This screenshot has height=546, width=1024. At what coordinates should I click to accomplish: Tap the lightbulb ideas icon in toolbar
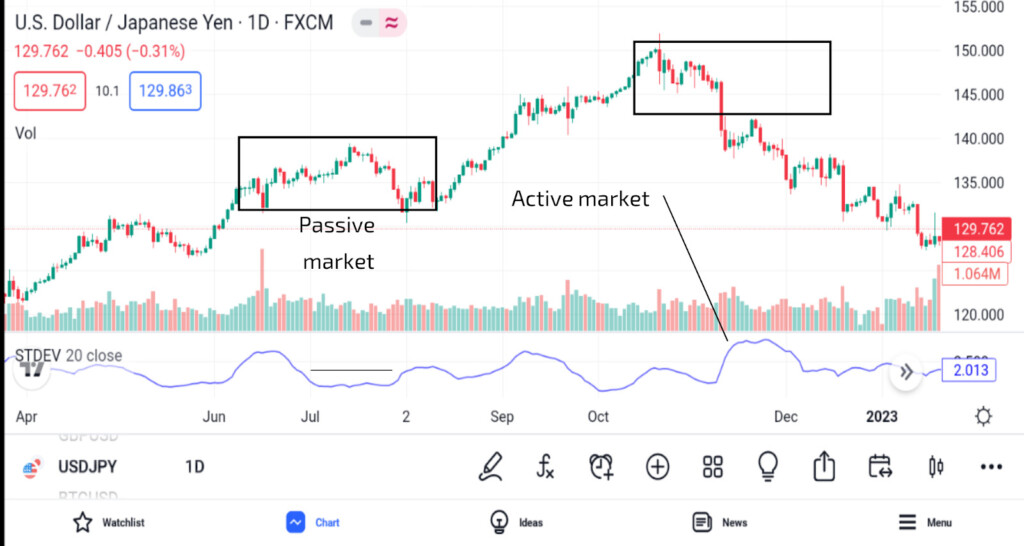[x=768, y=466]
